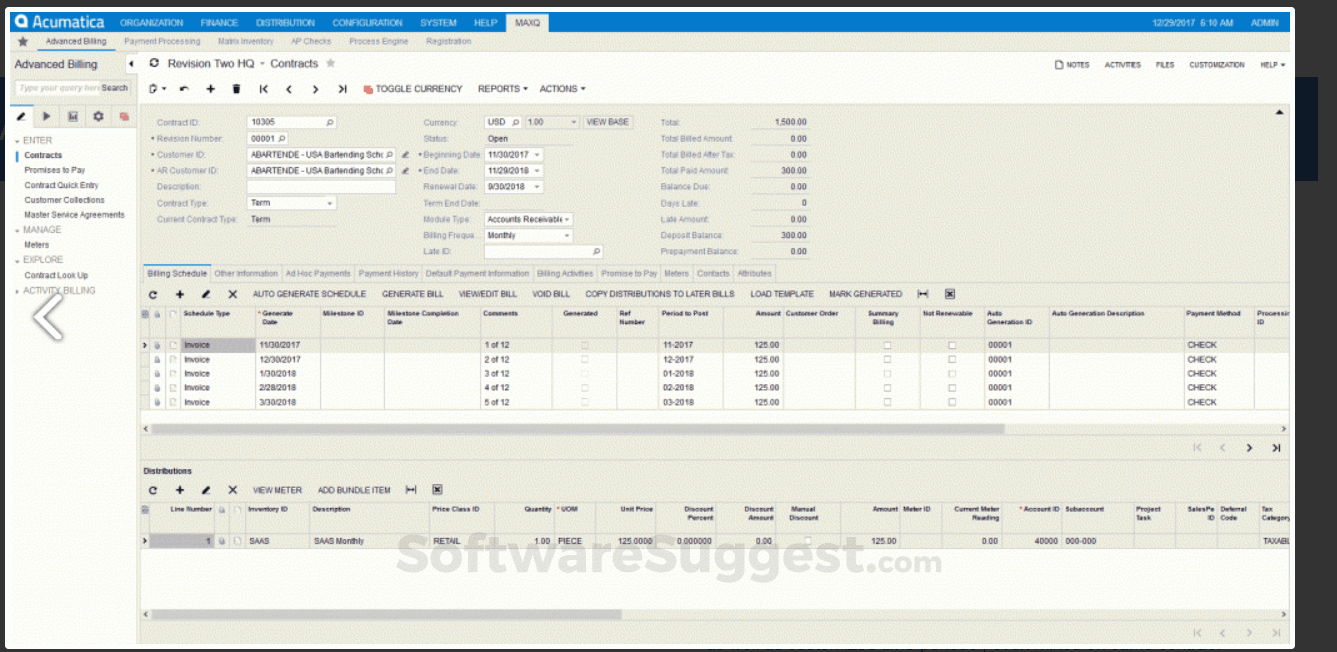Viewport: 1337px width, 652px height.
Task: Check Summary Billing for the 11-2017 row
Action: pyautogui.click(x=886, y=345)
